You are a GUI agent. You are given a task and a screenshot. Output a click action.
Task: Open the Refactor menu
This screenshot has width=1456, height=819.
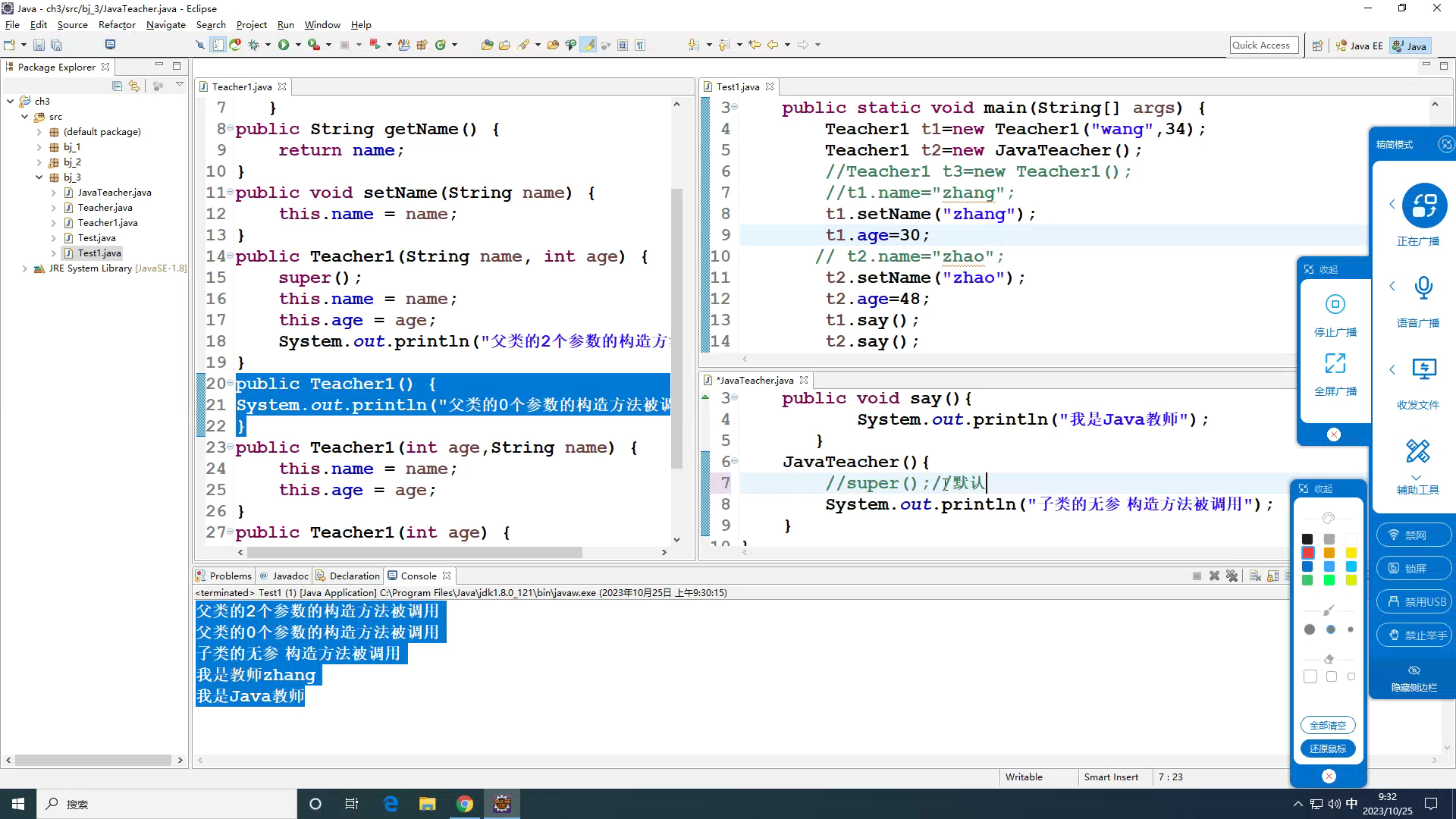tap(117, 25)
